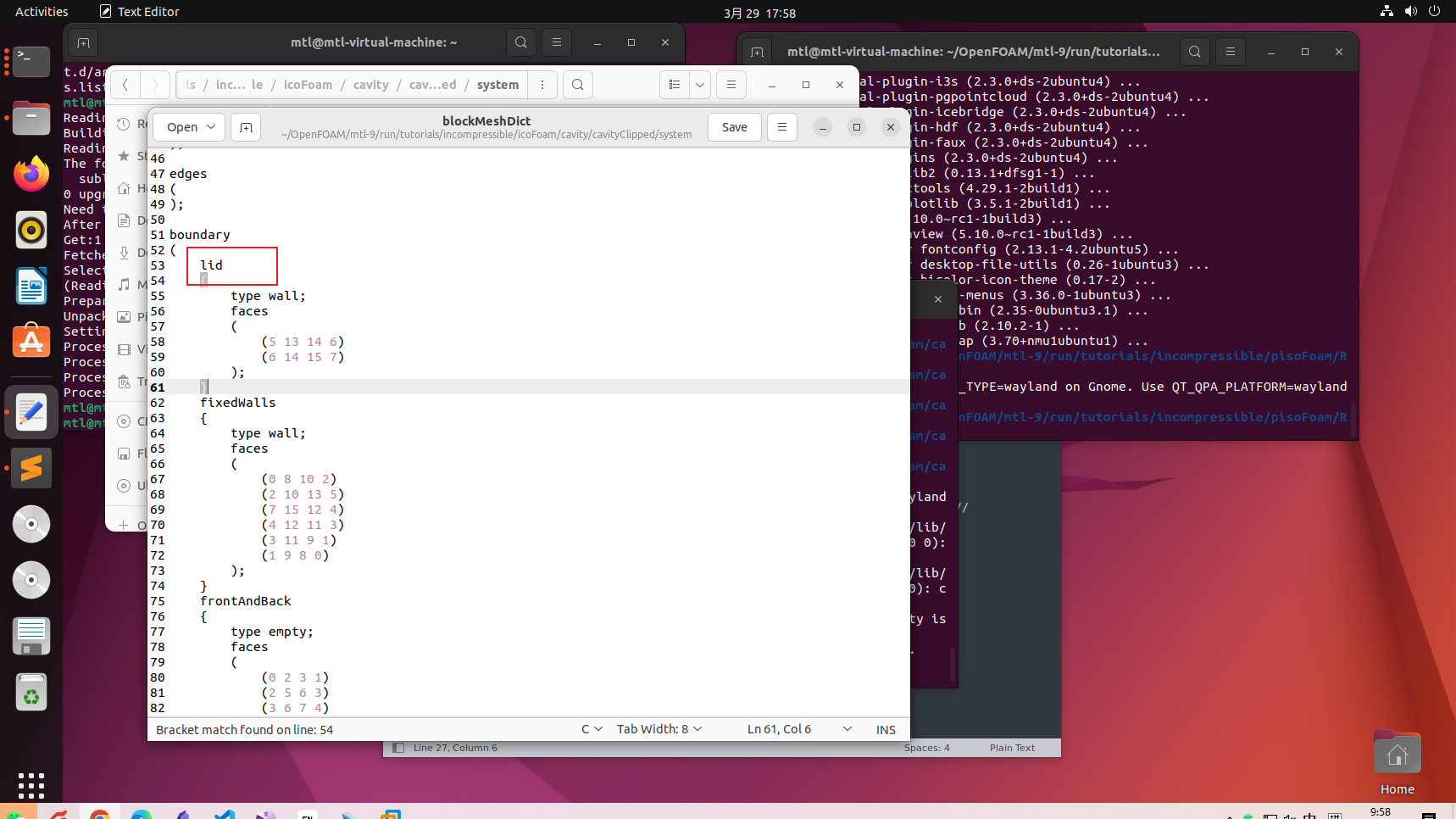The height and width of the screenshot is (819, 1456).
Task: Open the power menu in the top bar
Action: tap(1434, 11)
